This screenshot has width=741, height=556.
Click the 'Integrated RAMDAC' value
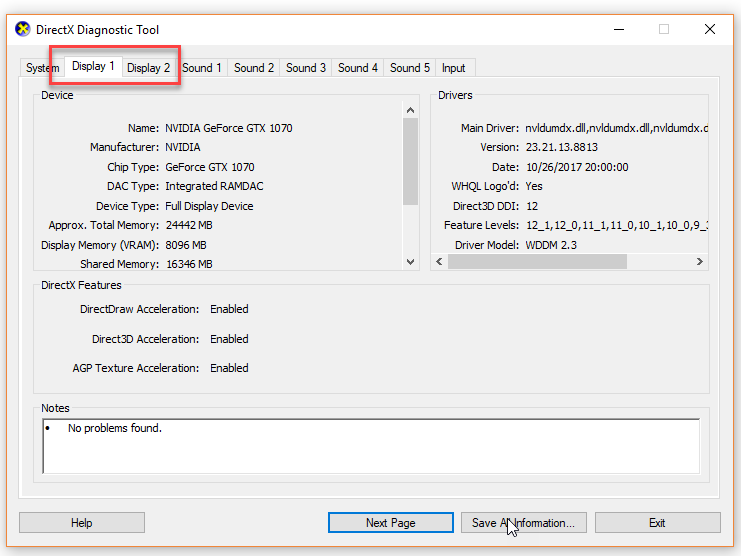click(214, 187)
